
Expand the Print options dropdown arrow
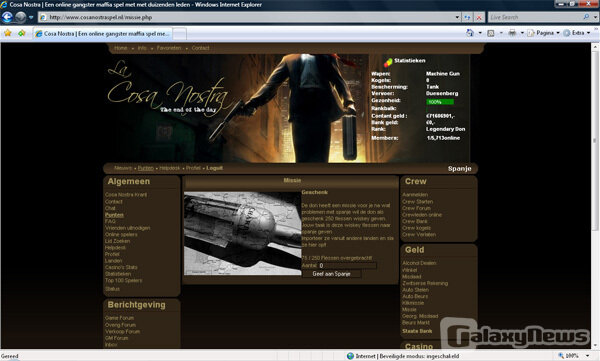[x=522, y=33]
